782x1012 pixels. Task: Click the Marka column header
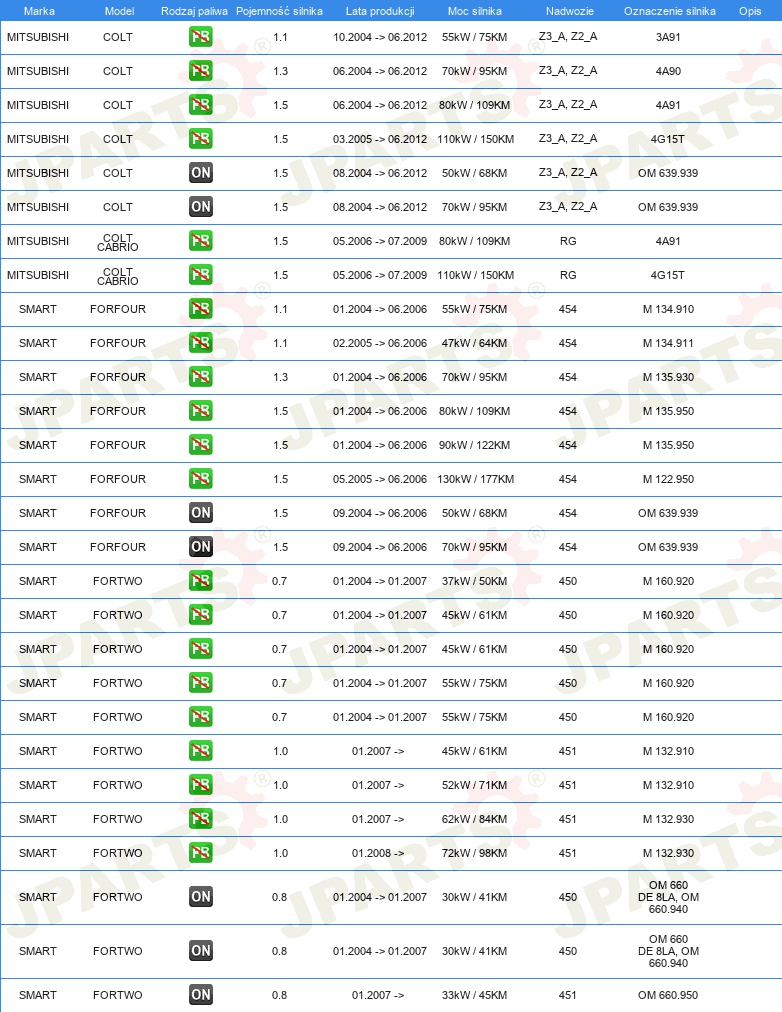(x=39, y=11)
